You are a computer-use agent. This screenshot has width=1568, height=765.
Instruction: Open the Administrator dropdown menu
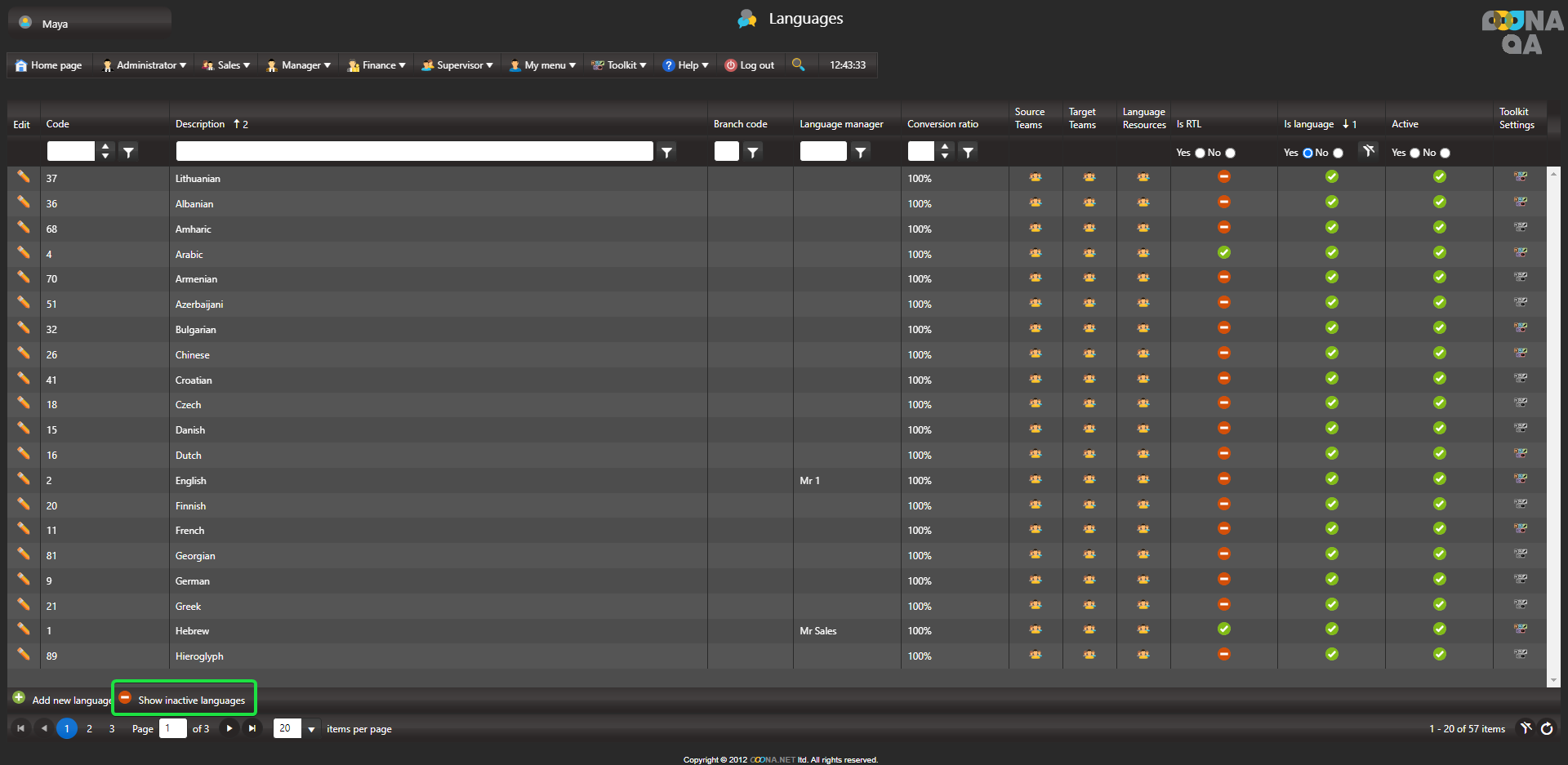[145, 65]
